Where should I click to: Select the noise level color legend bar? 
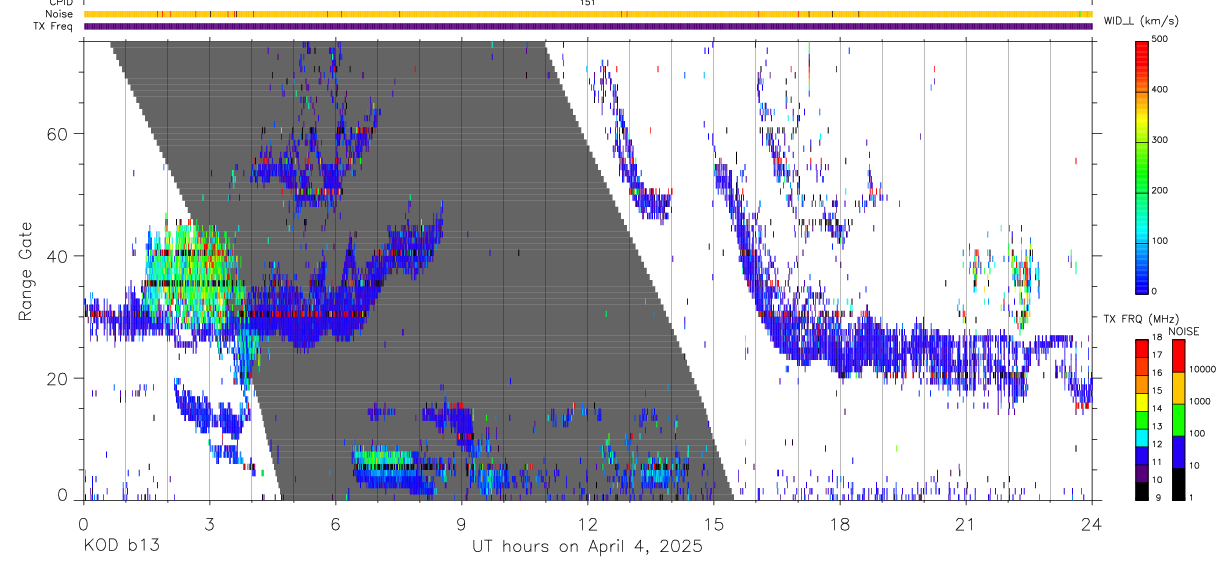tap(1177, 420)
